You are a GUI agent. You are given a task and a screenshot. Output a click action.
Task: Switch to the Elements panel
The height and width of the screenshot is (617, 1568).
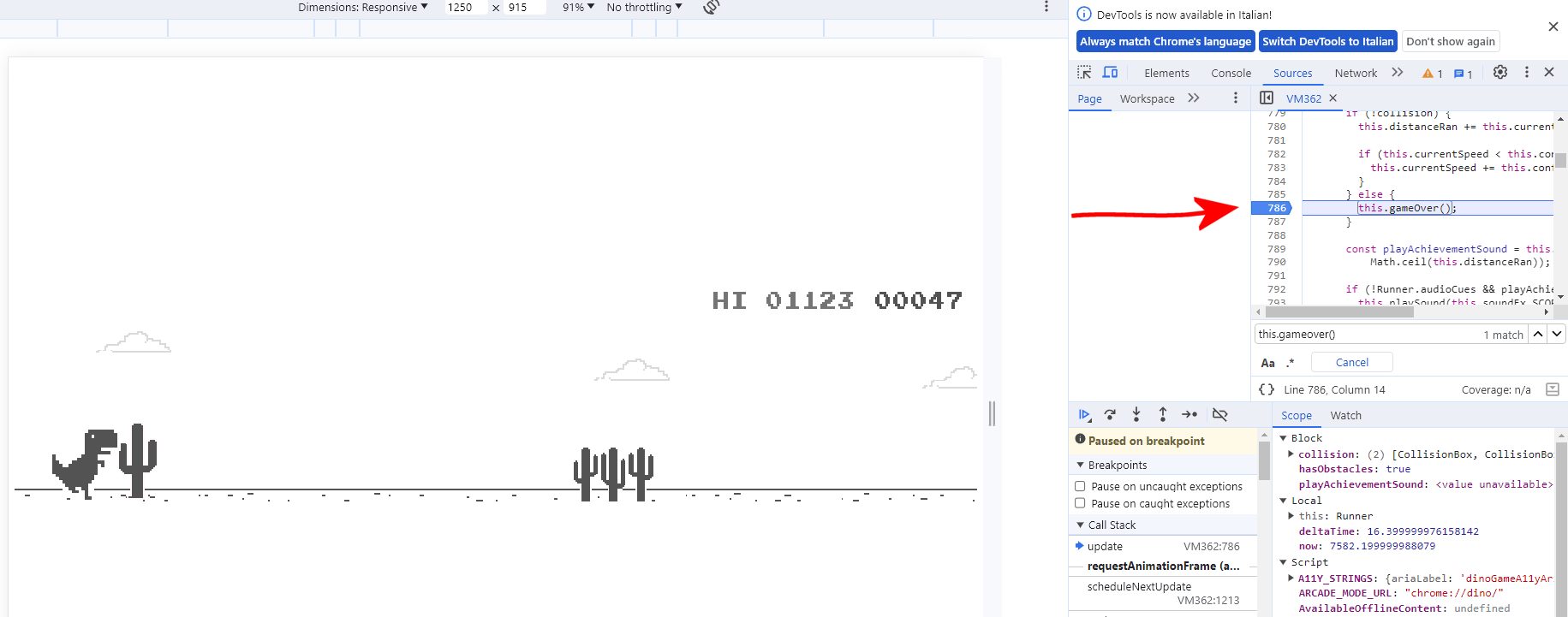(x=1166, y=74)
